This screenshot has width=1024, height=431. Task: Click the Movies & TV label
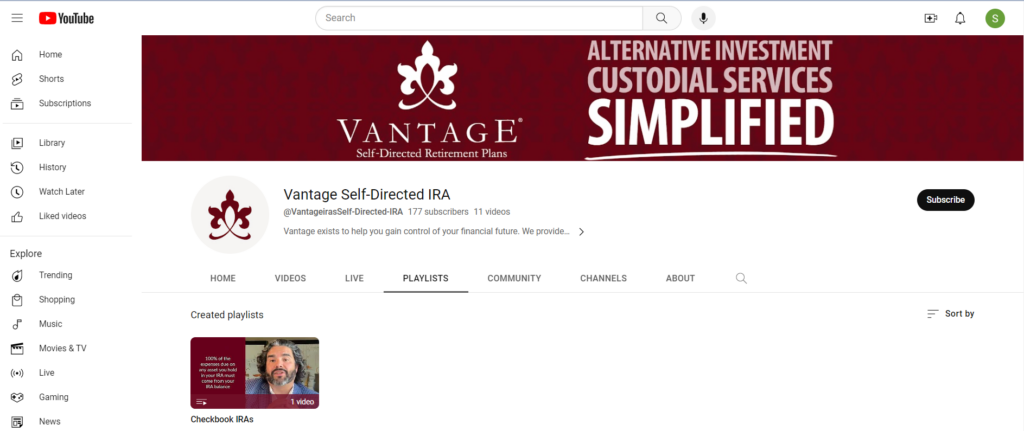(x=62, y=349)
